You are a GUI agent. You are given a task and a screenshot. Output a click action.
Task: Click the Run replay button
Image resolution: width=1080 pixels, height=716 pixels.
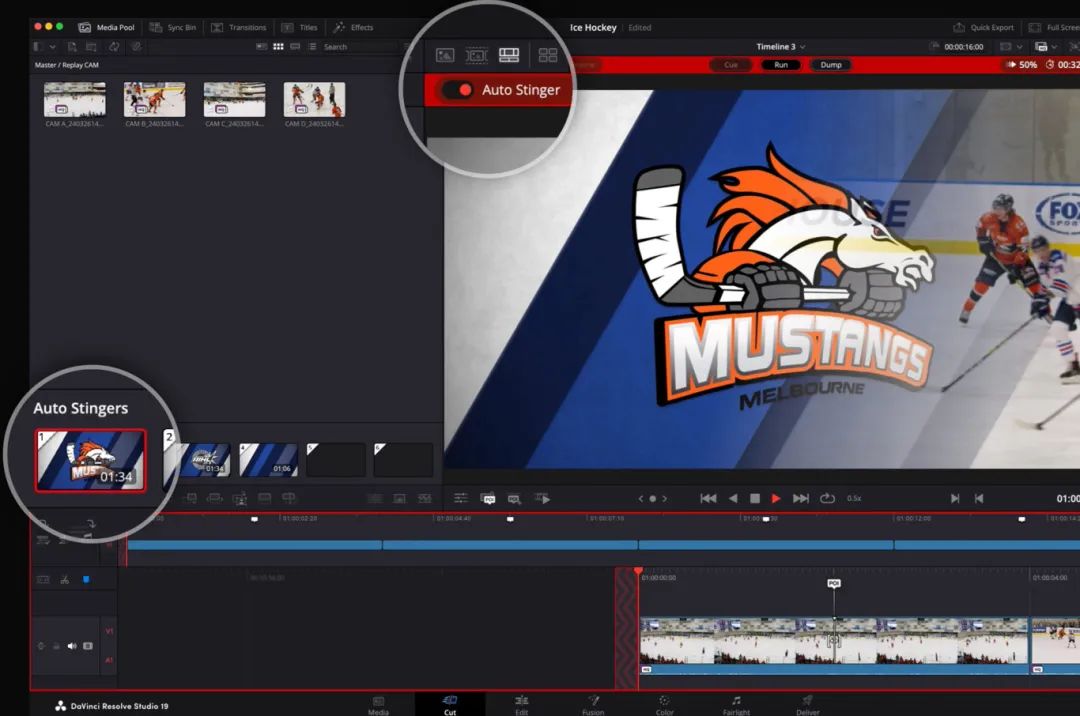coord(780,65)
